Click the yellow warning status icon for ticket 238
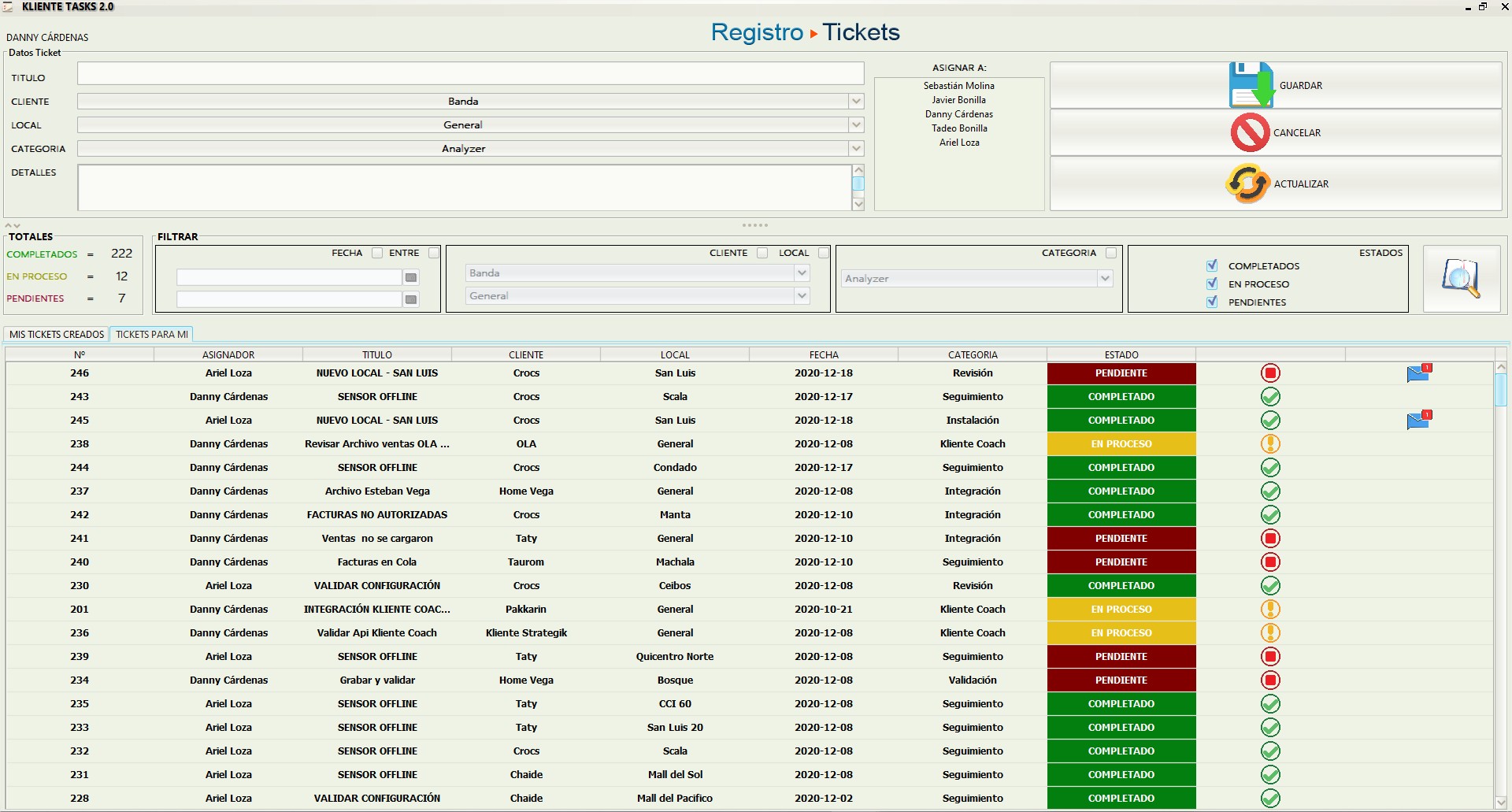Viewport: 1512px width, 812px height. (1270, 443)
